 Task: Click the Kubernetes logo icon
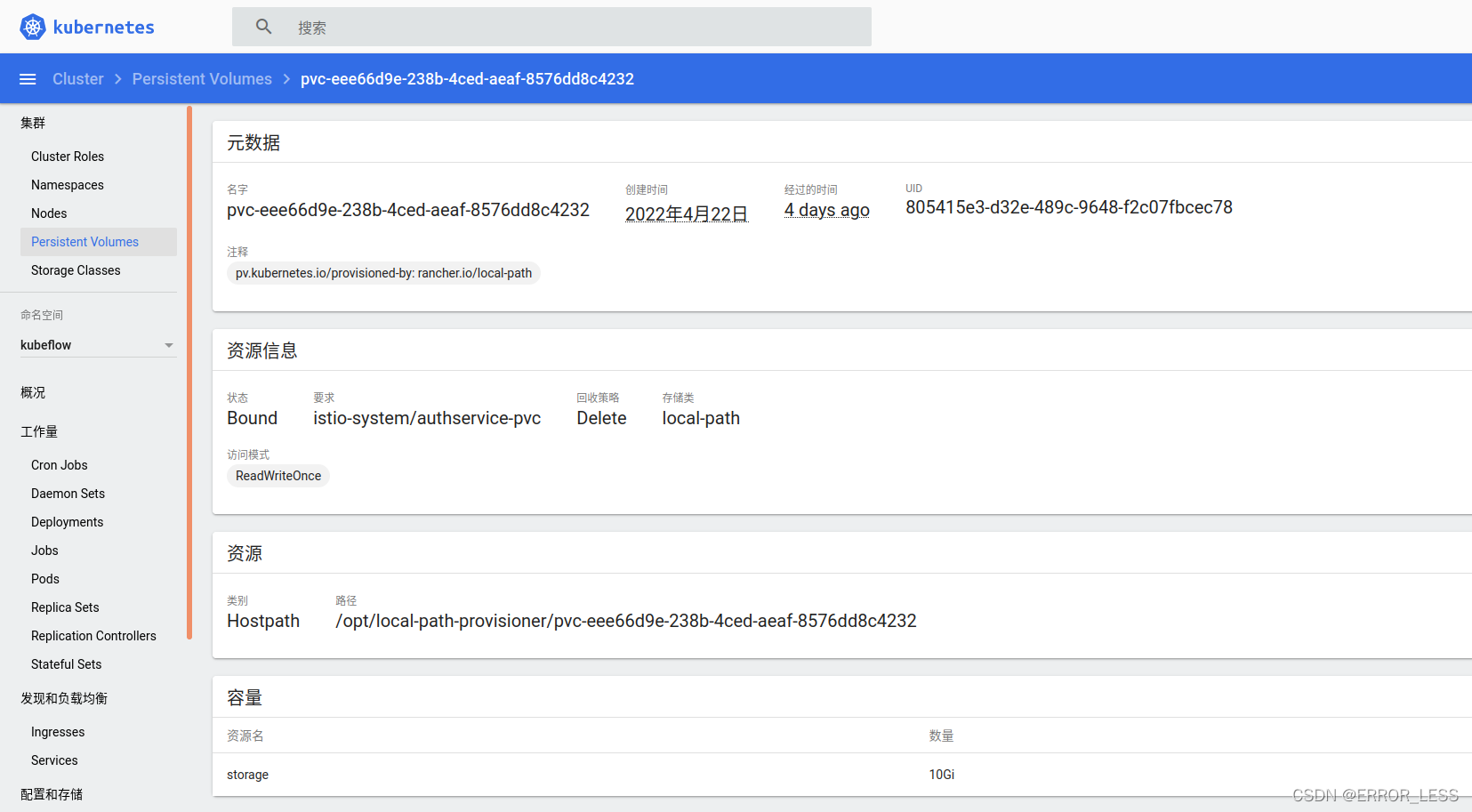(x=33, y=28)
